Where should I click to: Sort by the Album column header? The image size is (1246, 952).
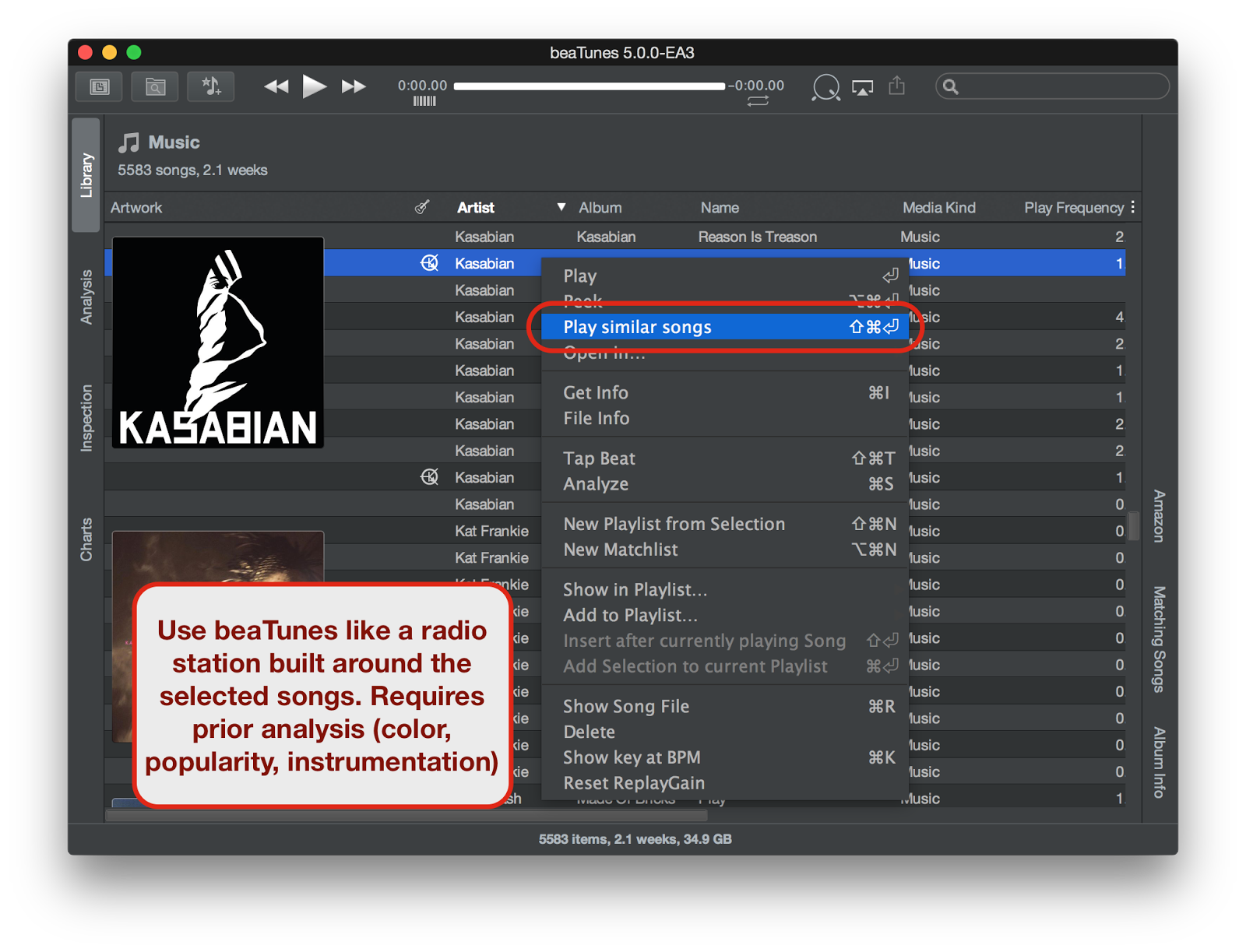600,208
